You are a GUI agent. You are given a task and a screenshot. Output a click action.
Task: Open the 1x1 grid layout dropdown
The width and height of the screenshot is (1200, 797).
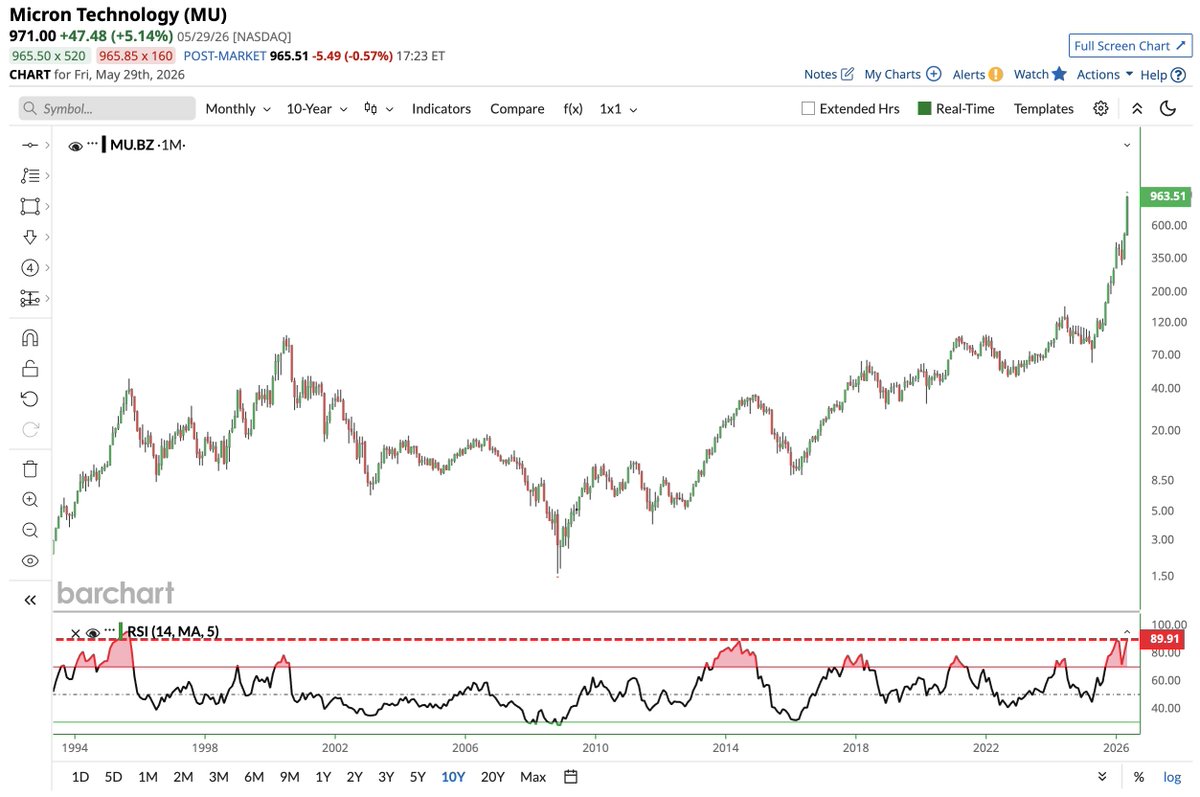pos(618,109)
